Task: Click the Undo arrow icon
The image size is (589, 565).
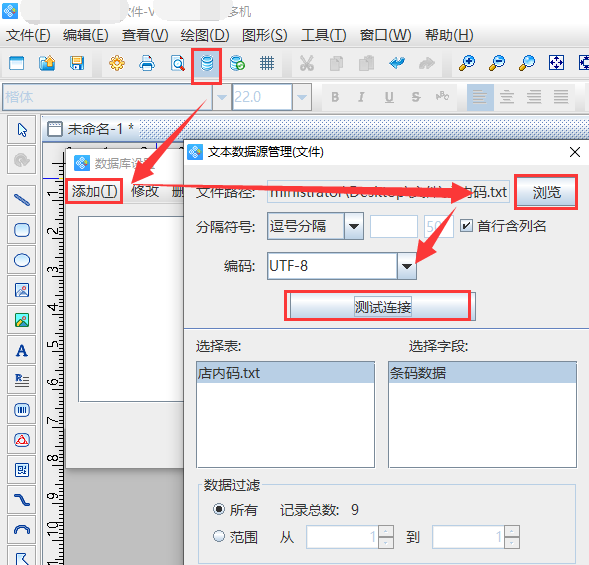Action: click(x=397, y=63)
